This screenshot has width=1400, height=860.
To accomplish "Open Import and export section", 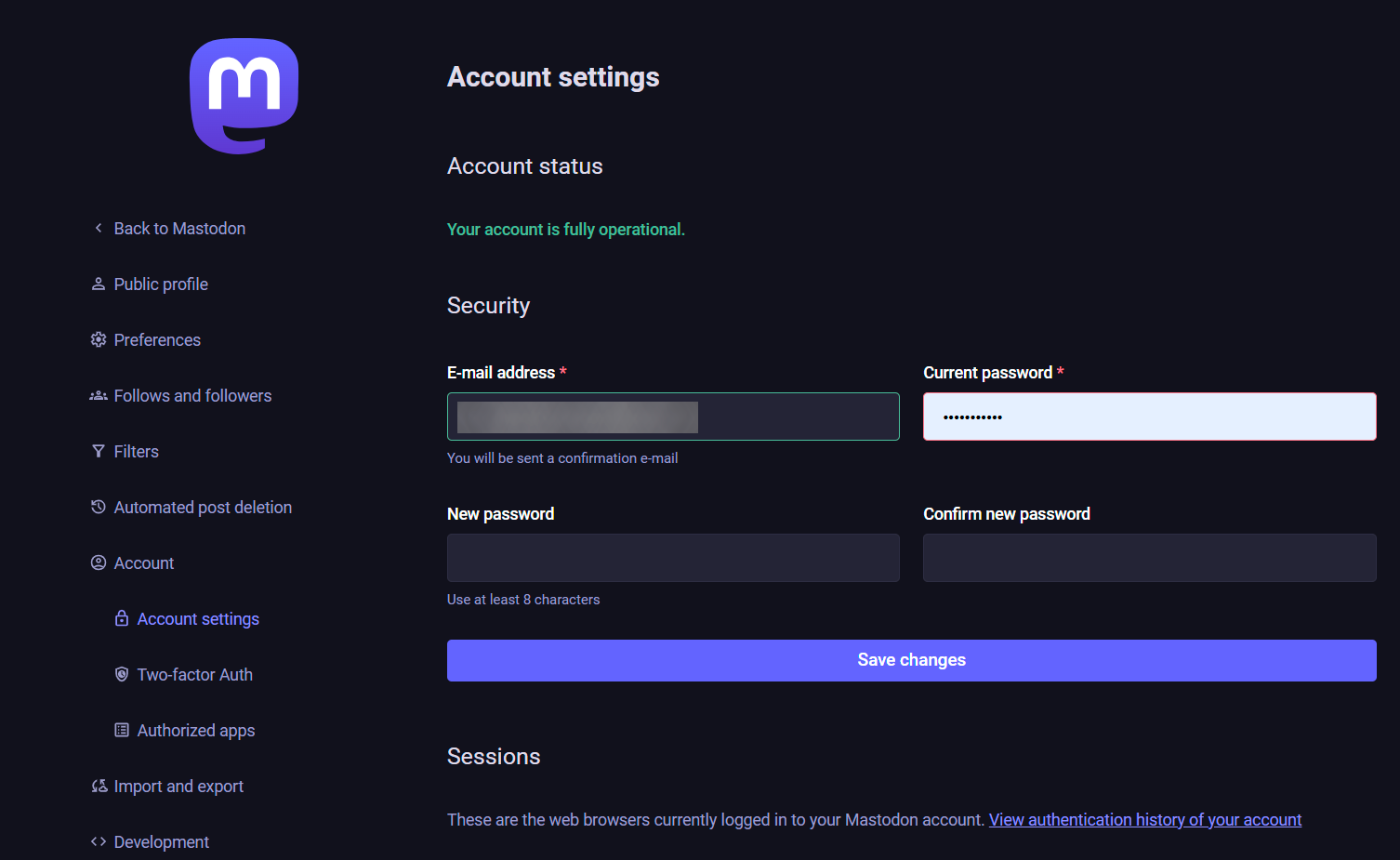I will [178, 787].
